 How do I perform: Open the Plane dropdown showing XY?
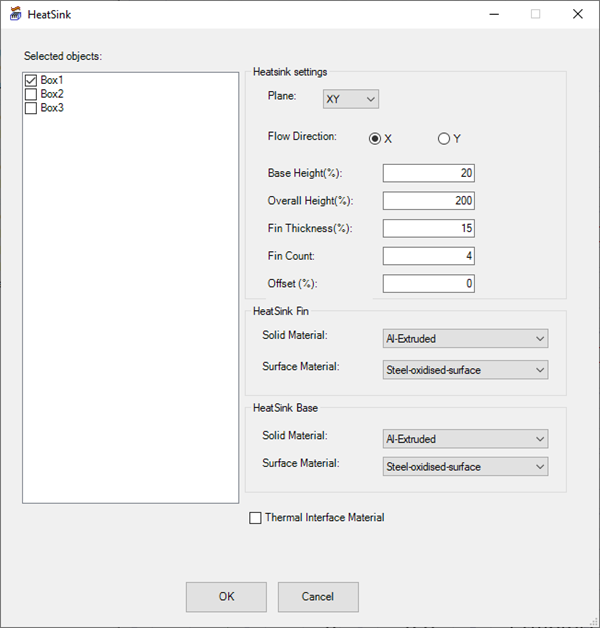(351, 99)
